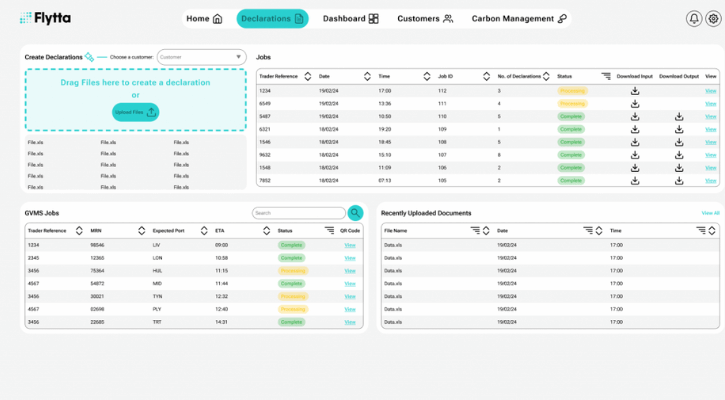The height and width of the screenshot is (400, 725).
Task: Sort GVMS Jobs by ETA column arrows
Action: point(264,231)
